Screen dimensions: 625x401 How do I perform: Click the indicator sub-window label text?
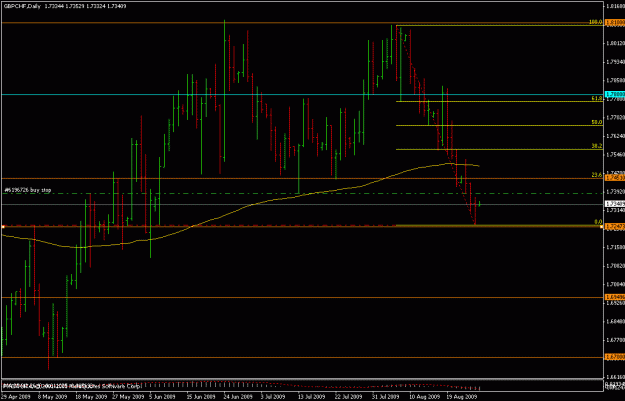point(72,386)
